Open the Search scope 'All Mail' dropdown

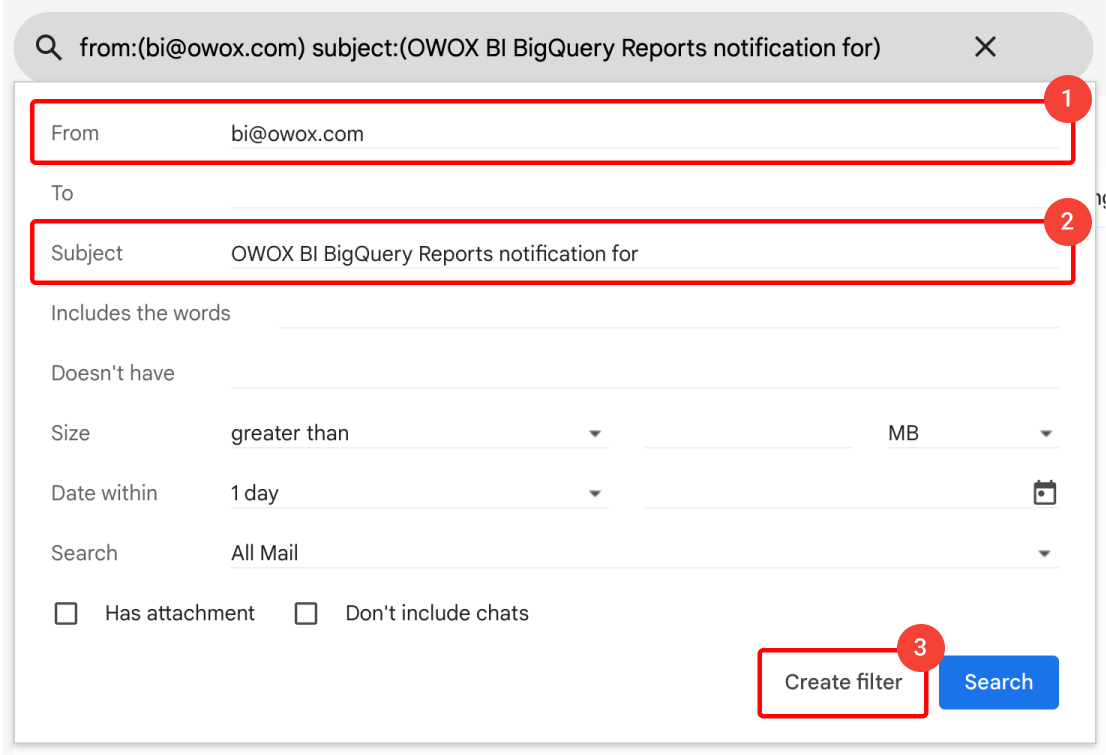tap(645, 552)
